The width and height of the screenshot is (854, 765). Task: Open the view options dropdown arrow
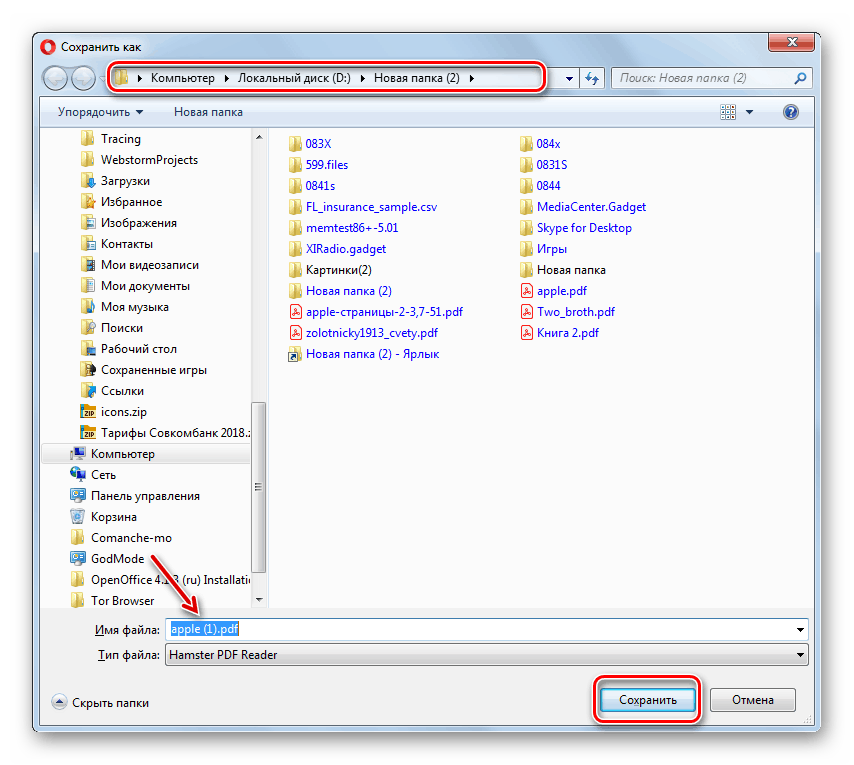coord(749,112)
